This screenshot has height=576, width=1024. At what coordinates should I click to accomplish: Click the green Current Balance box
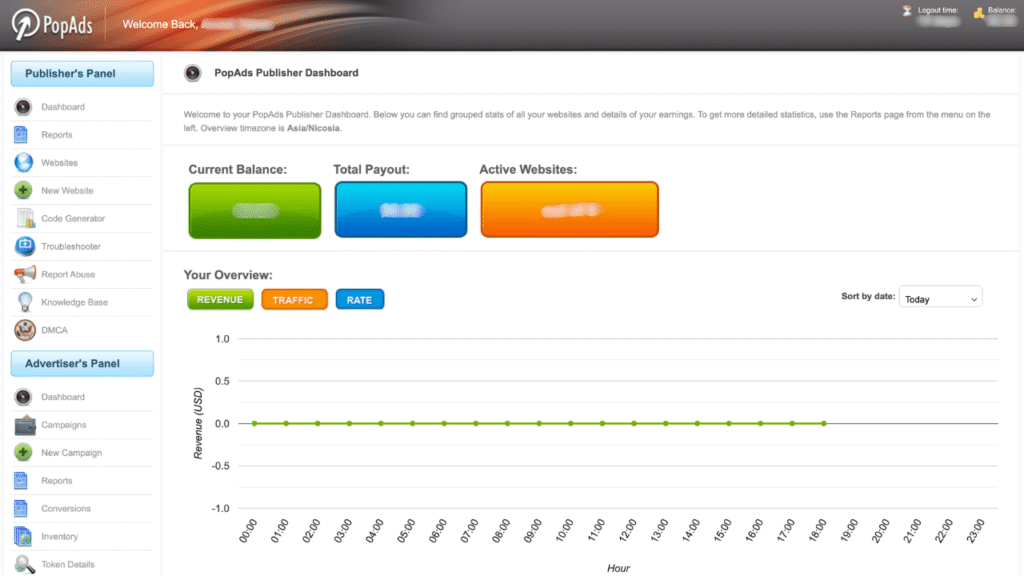255,210
